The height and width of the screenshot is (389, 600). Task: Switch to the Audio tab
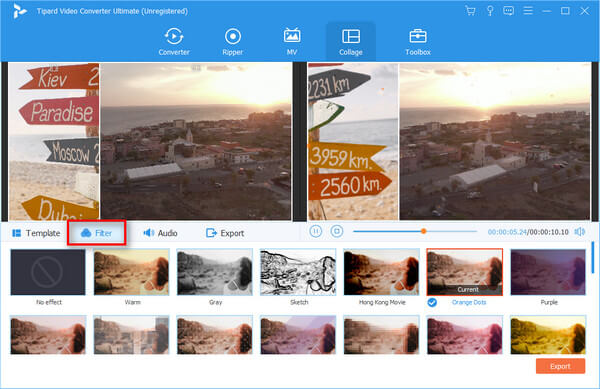(x=160, y=233)
